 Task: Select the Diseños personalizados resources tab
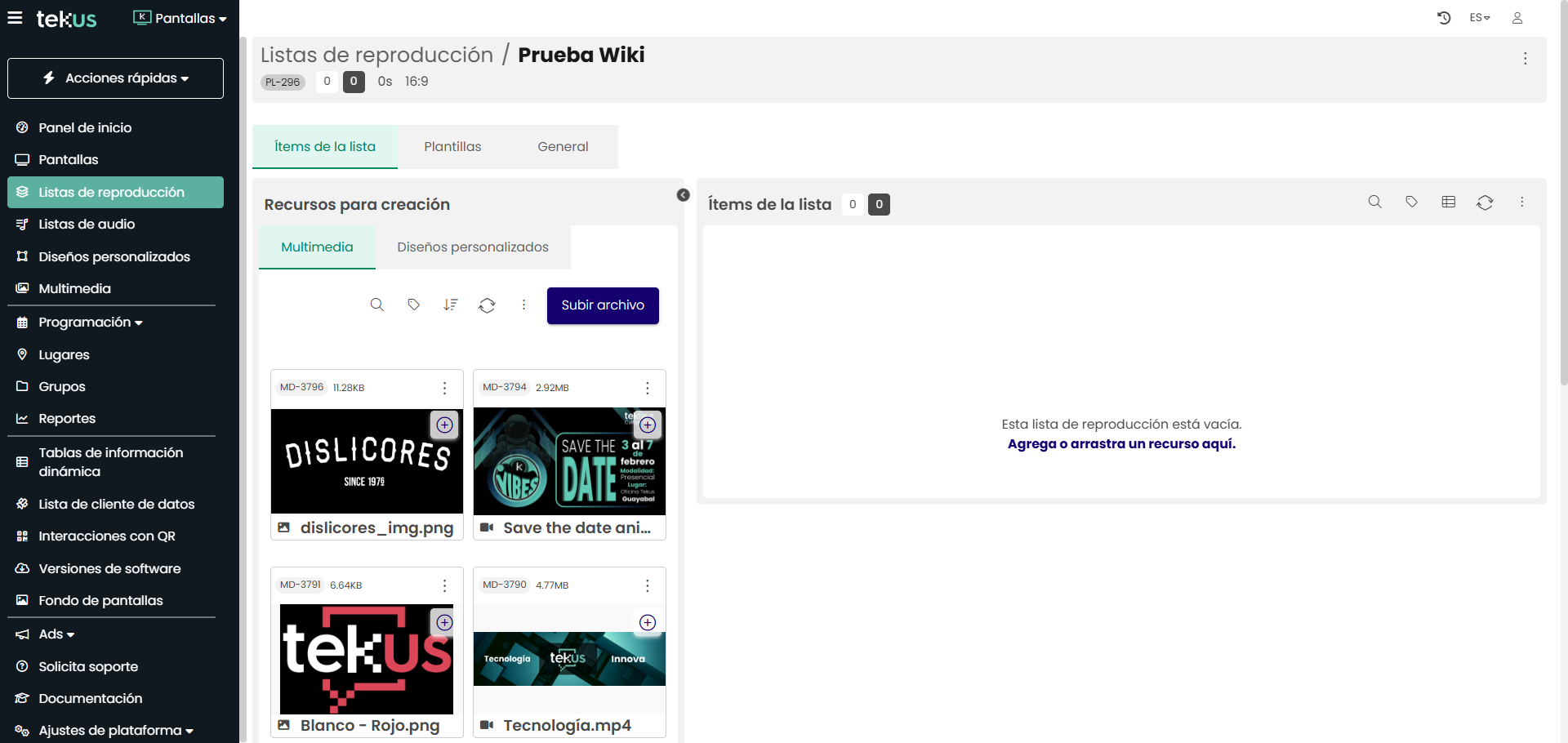pos(473,247)
